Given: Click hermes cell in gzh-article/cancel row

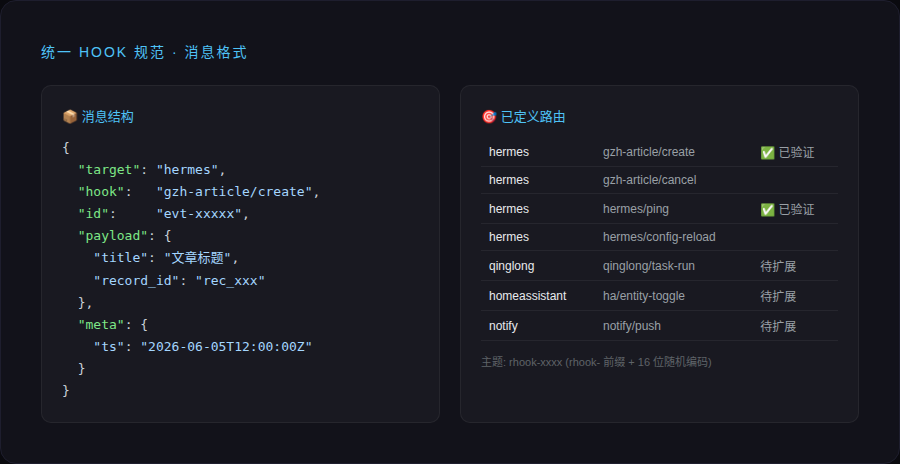Looking at the screenshot, I should coord(509,180).
